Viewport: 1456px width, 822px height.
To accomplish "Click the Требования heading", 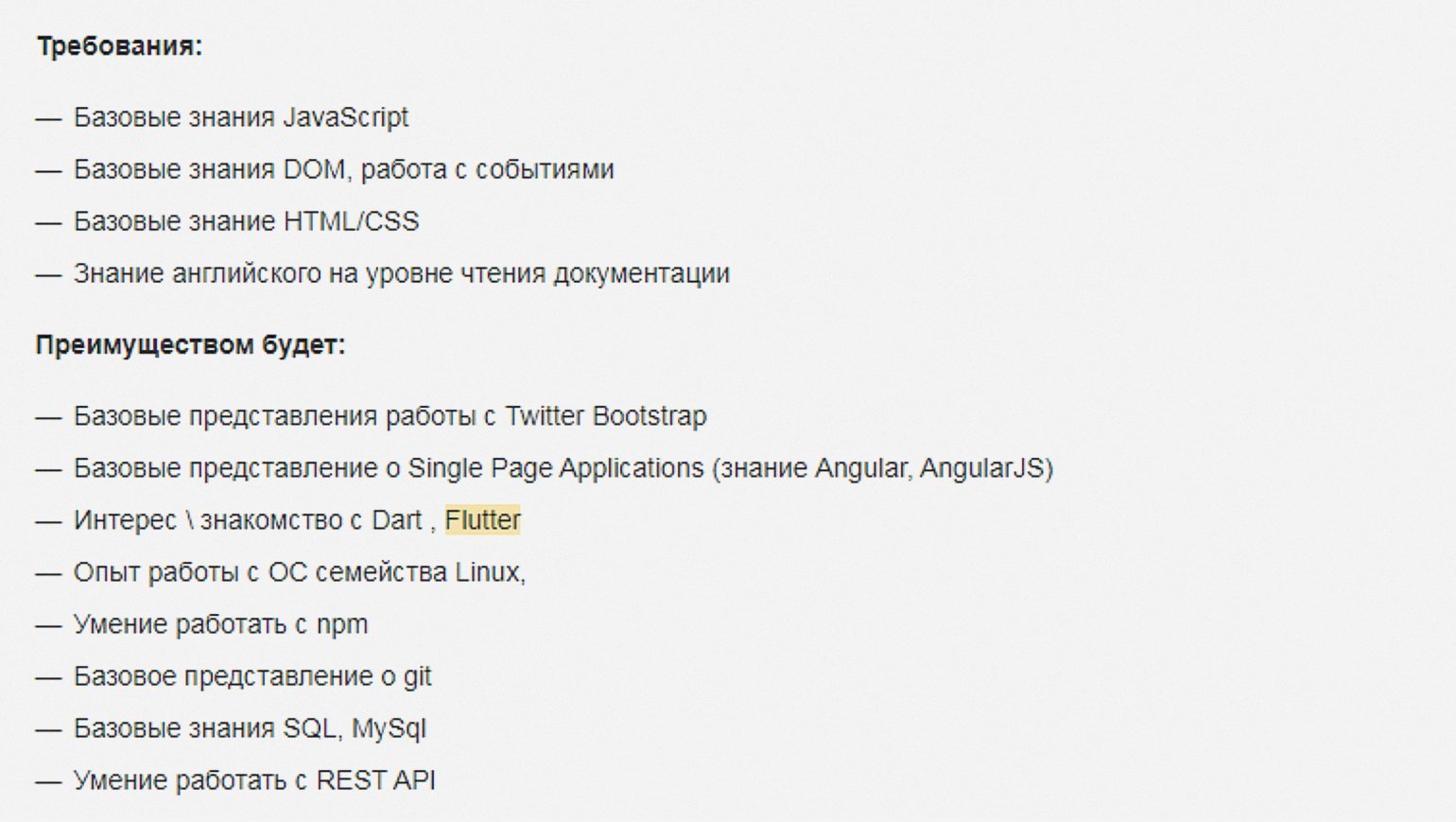I will click(x=119, y=46).
